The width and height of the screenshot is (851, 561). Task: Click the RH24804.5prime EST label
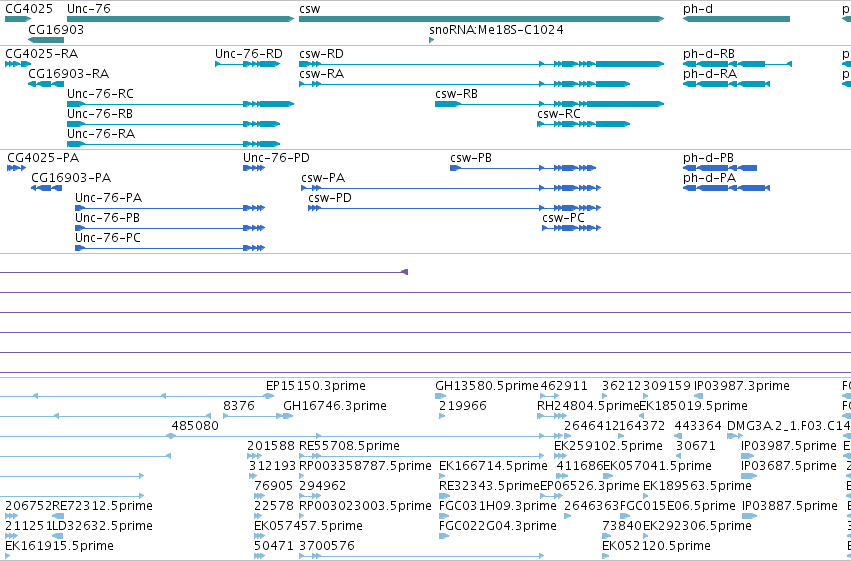(x=588, y=406)
